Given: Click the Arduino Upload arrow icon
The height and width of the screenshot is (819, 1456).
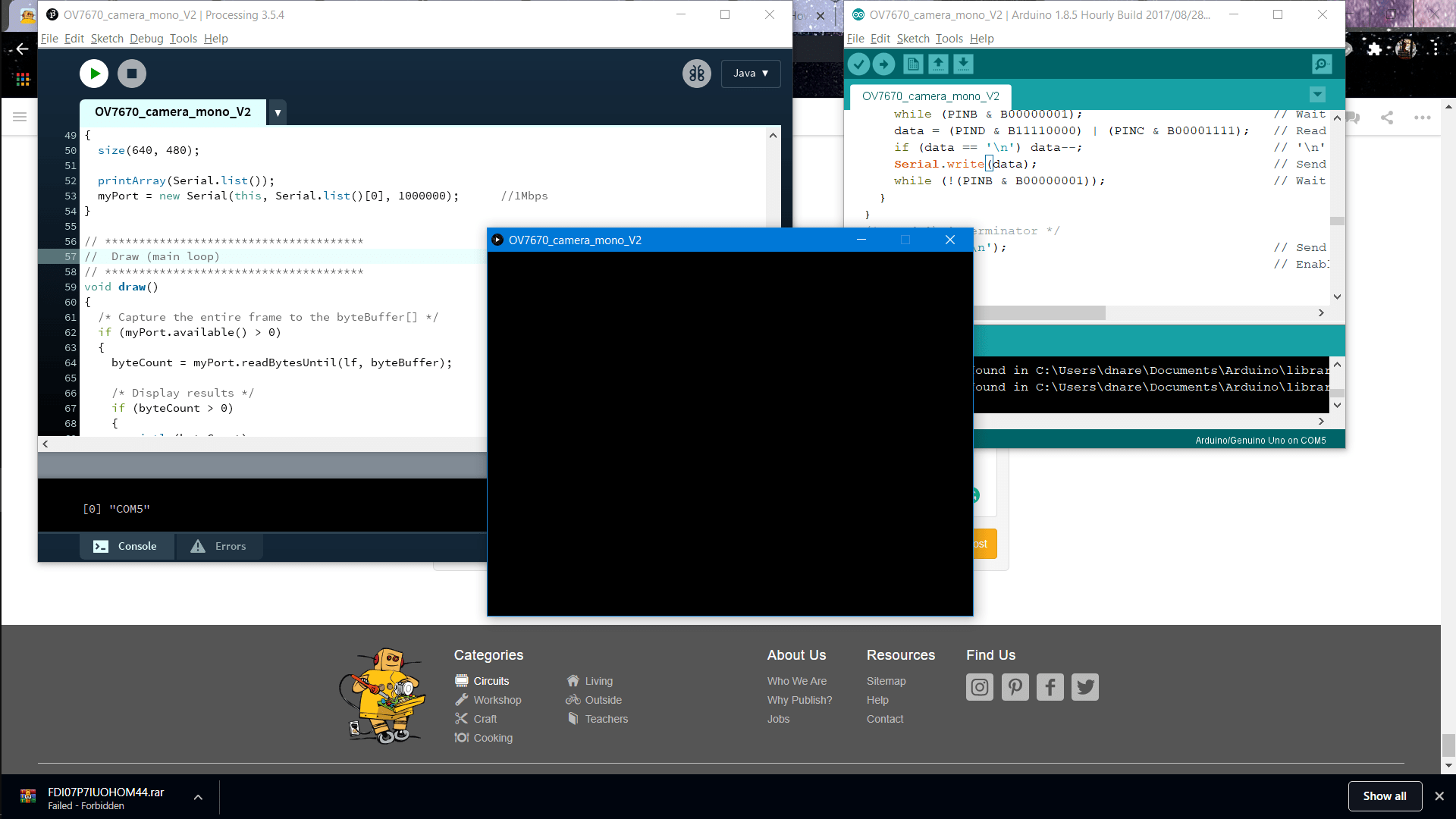Looking at the screenshot, I should point(883,64).
